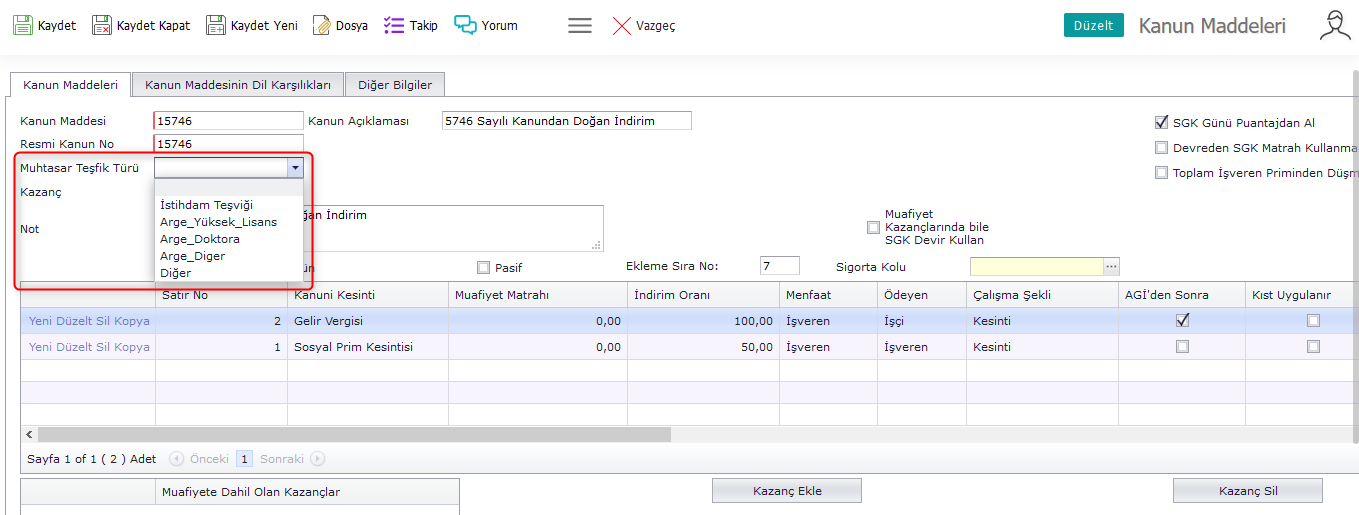This screenshot has height=515, width=1359.
Task: Collapse the Muhtasar Teşfik Türü dropdown arrow
Action: coord(294,168)
